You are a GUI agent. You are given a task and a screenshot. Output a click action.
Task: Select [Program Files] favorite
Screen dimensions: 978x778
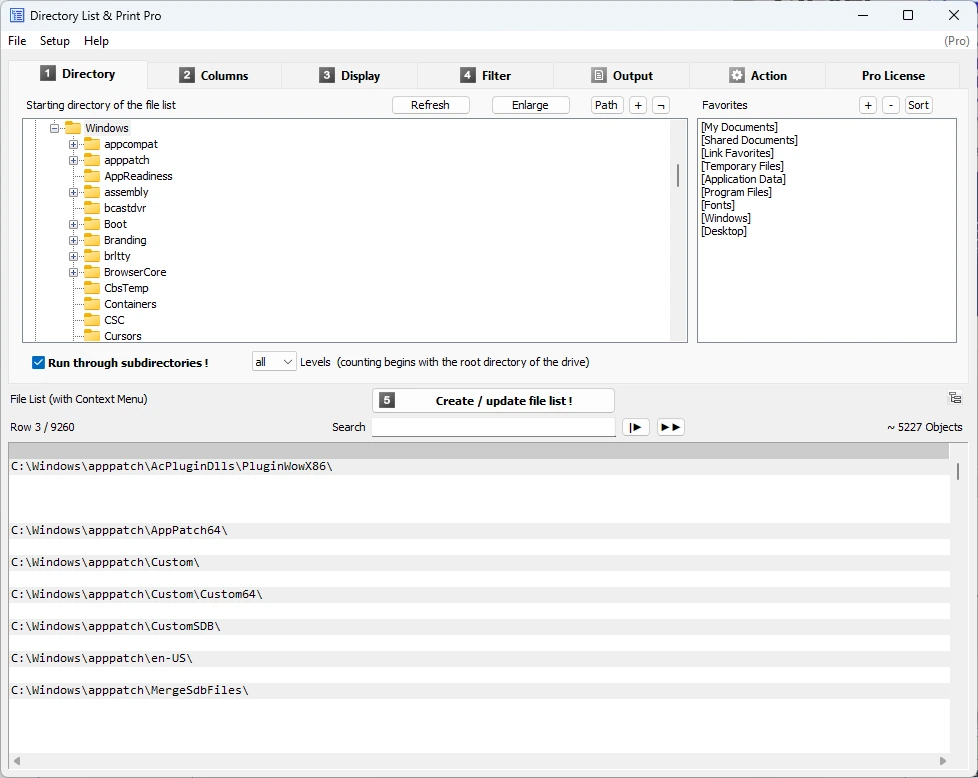(736, 192)
